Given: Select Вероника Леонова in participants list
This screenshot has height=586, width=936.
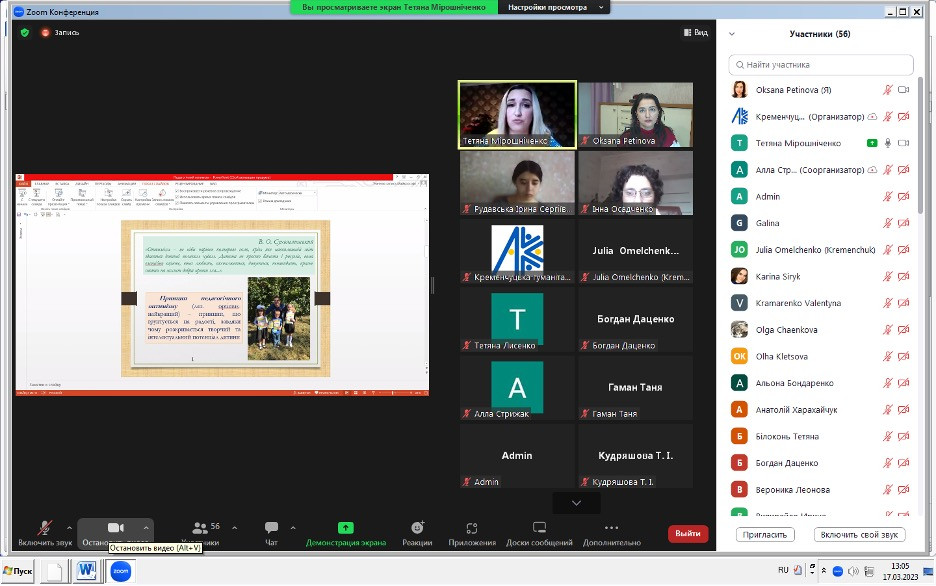Looking at the screenshot, I should [x=821, y=489].
